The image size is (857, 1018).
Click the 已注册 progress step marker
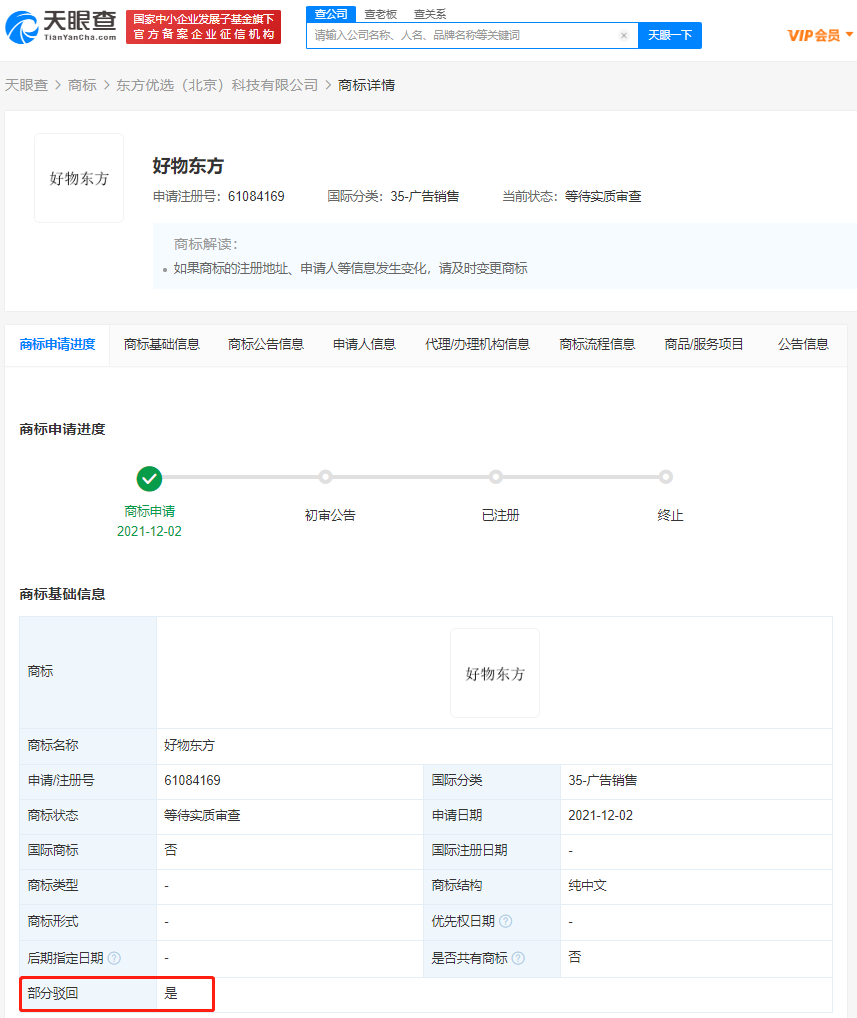[x=496, y=477]
